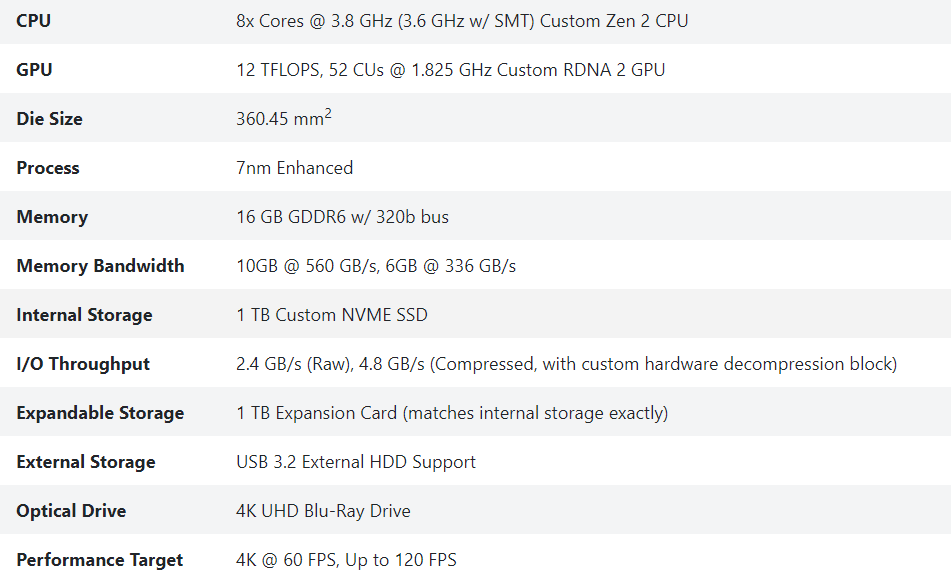This screenshot has width=951, height=585.
Task: Click the USB 3.2 External HDD Support text
Action: 356,463
